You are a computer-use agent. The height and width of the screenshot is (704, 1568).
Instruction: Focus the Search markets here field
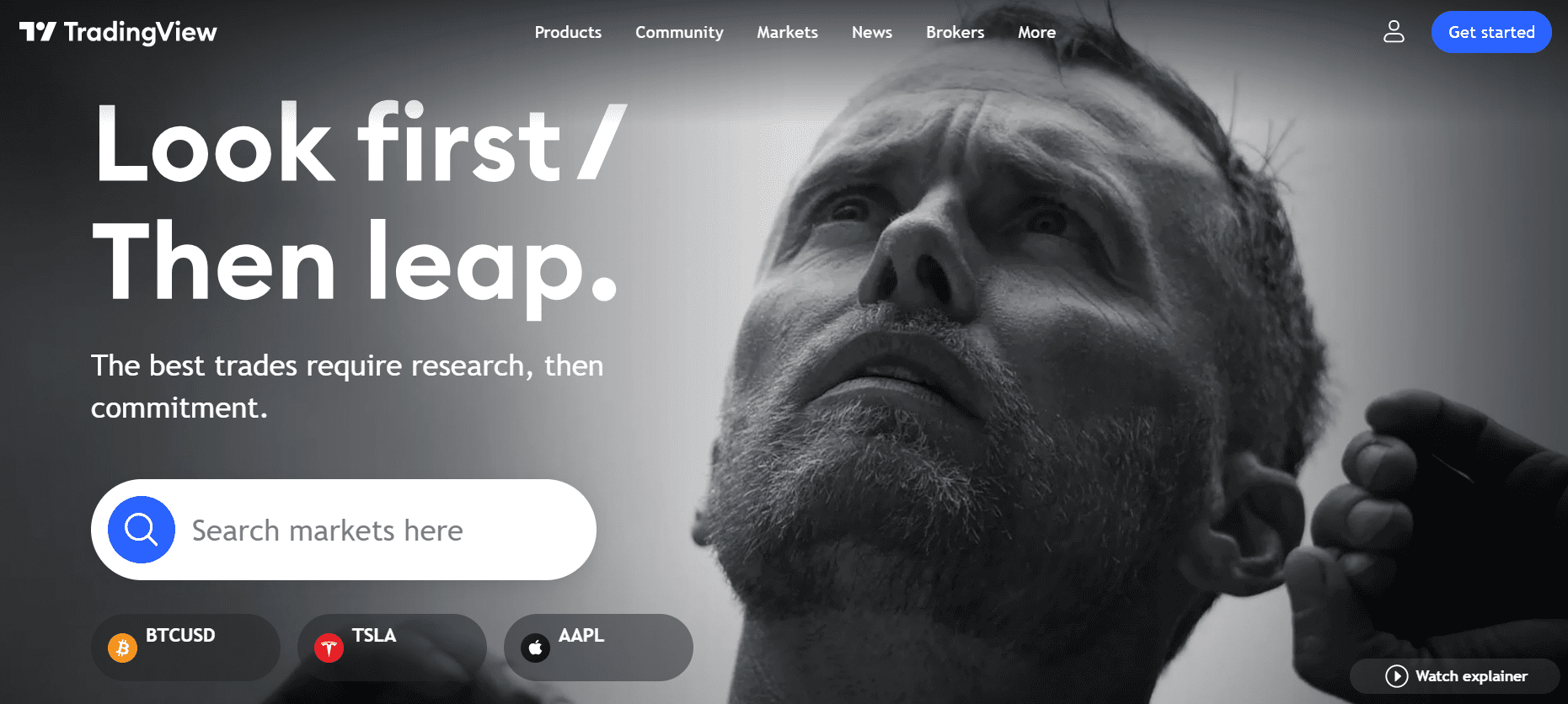[x=344, y=530]
